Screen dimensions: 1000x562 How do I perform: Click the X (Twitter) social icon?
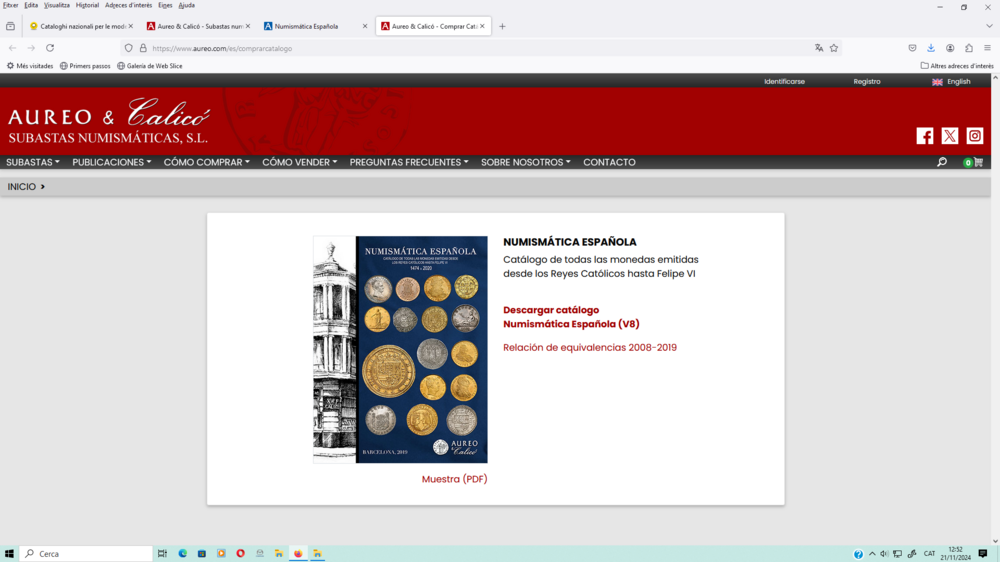pyautogui.click(x=950, y=136)
